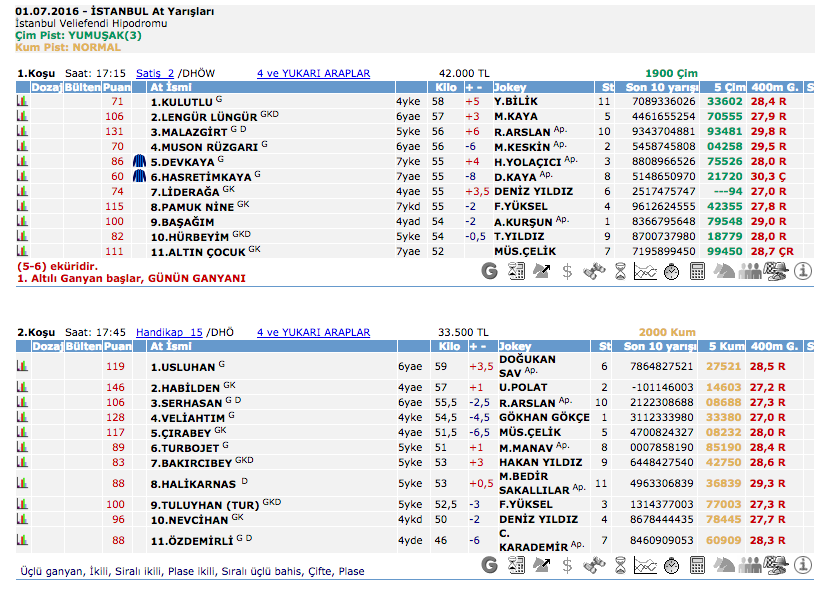Open bar chart icon for USLUHAN row
The height and width of the screenshot is (596, 834).
(22, 366)
